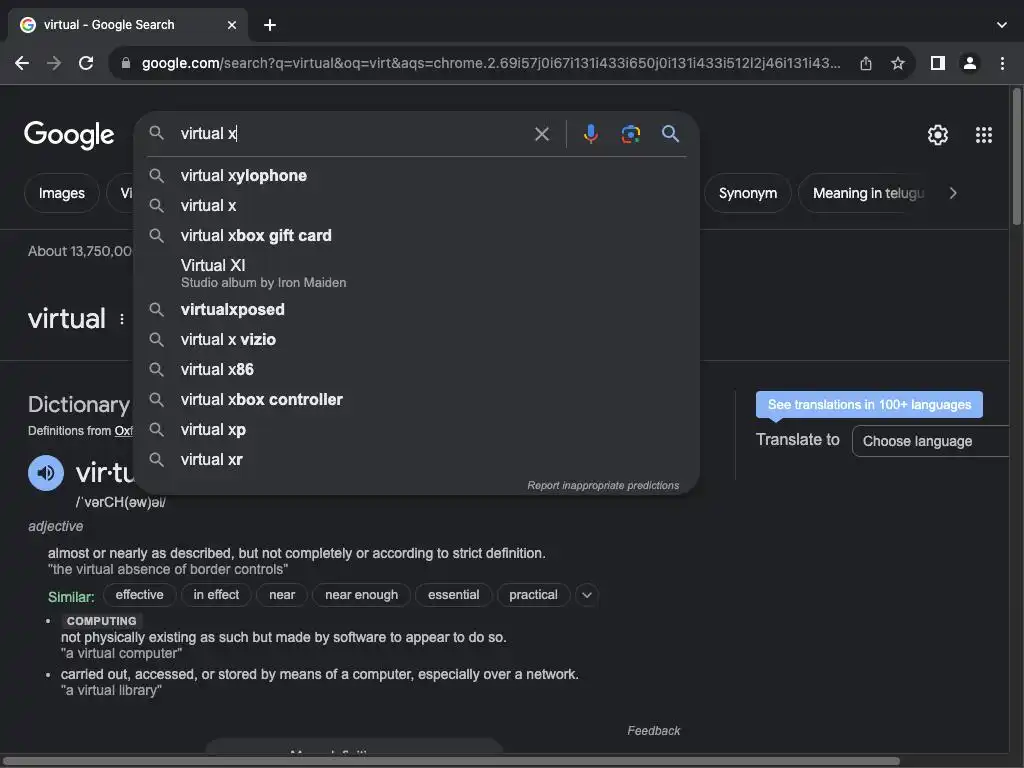
Task: Click 'Report inappropriate predictions' link
Action: point(603,485)
